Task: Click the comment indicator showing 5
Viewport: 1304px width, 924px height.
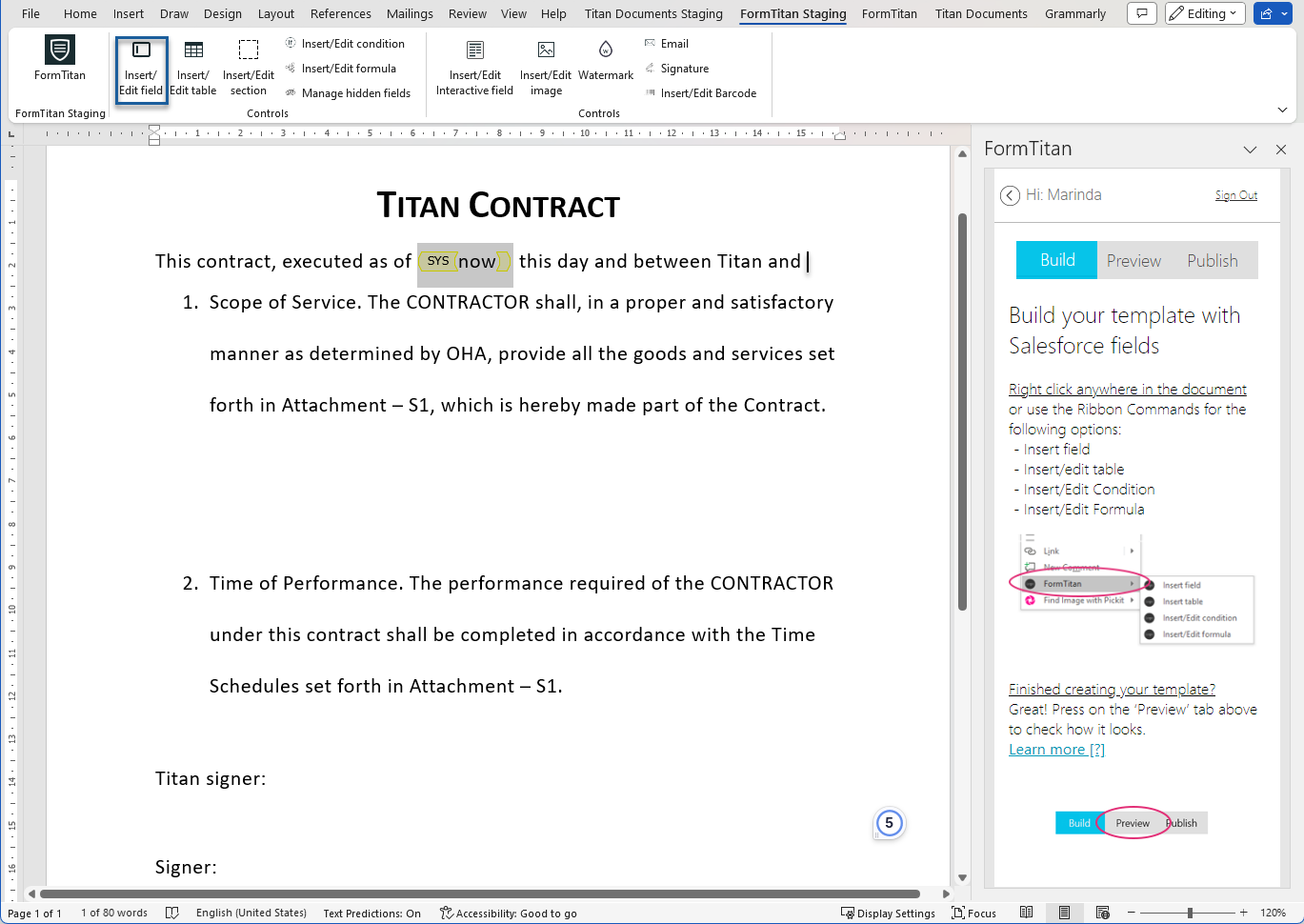Action: click(x=889, y=823)
